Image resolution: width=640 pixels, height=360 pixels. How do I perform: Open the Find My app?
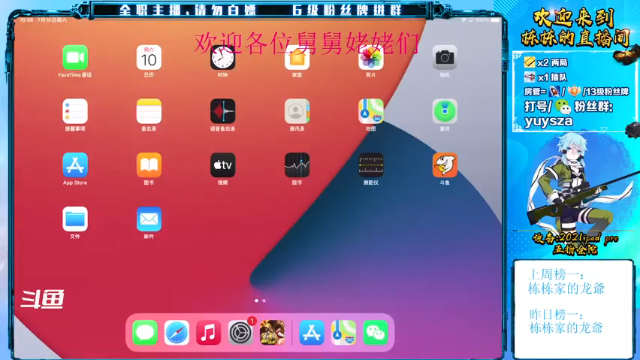[445, 111]
